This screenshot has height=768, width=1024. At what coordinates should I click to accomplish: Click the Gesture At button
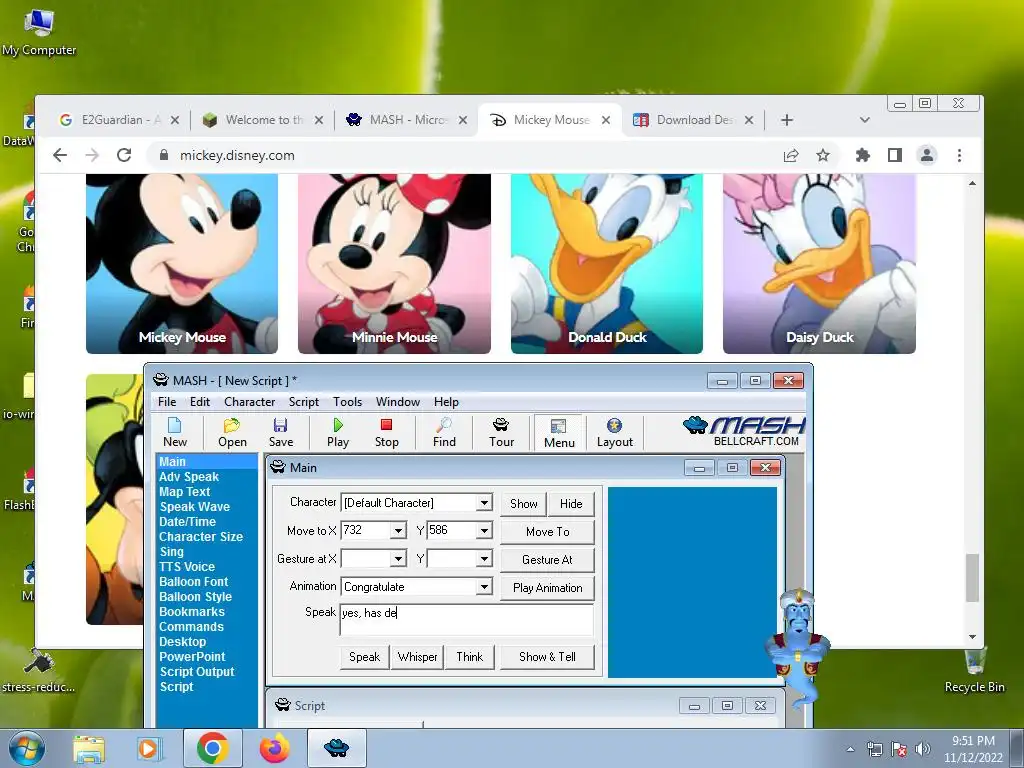coord(547,560)
